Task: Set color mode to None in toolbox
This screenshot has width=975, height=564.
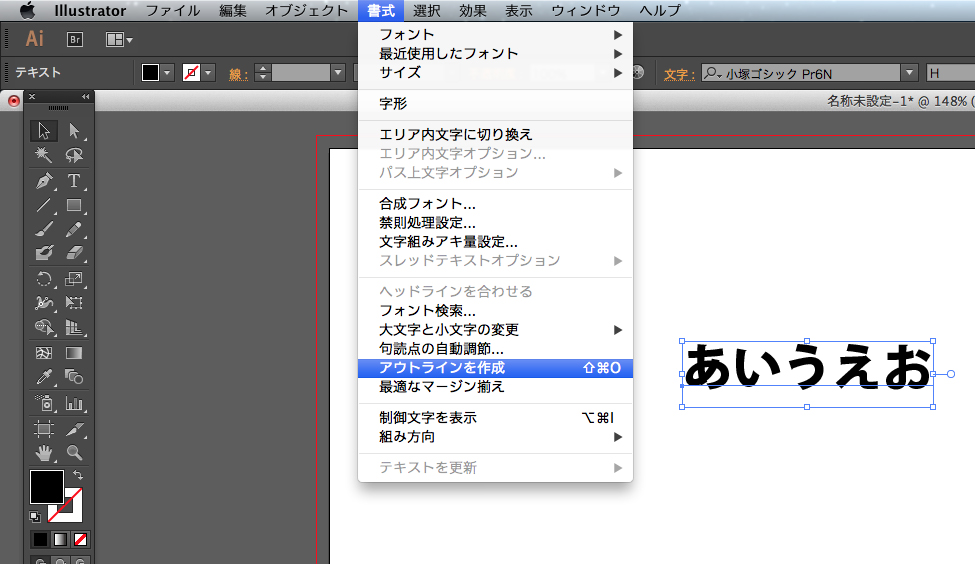Action: pyautogui.click(x=81, y=539)
